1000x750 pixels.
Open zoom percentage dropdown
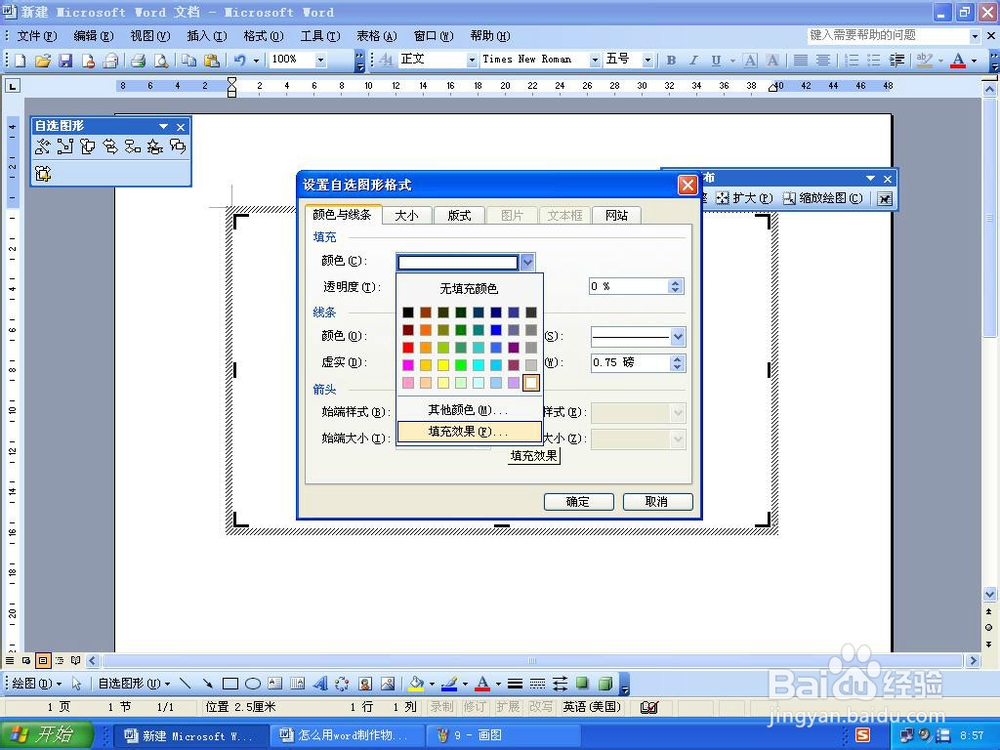(321, 60)
